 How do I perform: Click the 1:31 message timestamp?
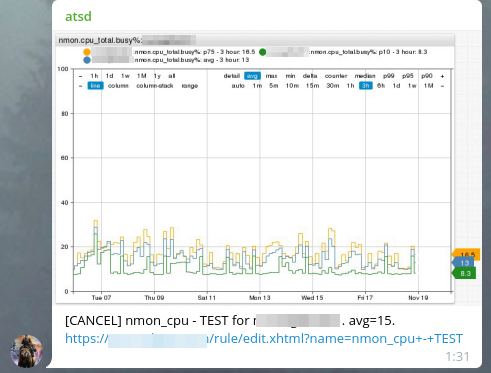pos(458,357)
